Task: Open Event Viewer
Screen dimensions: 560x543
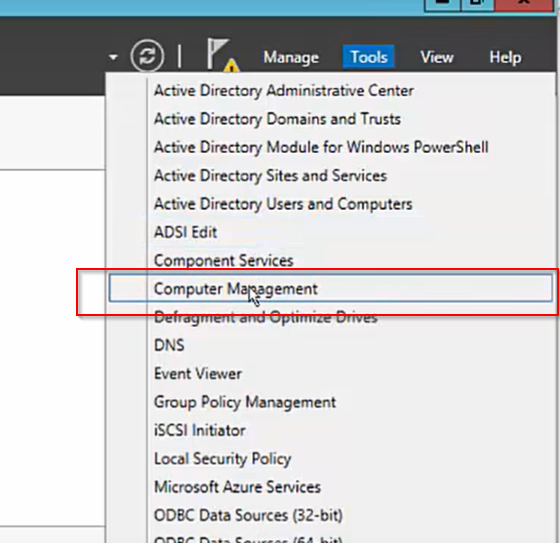Action: [198, 374]
